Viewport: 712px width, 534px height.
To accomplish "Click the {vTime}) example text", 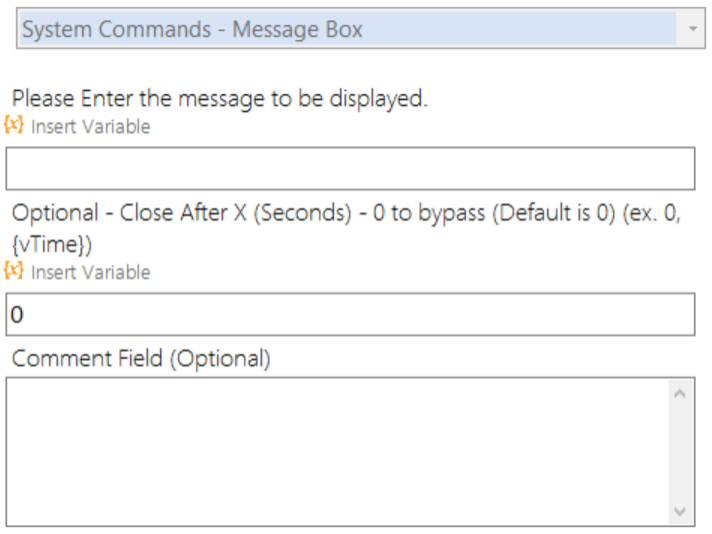I will pyautogui.click(x=52, y=245).
